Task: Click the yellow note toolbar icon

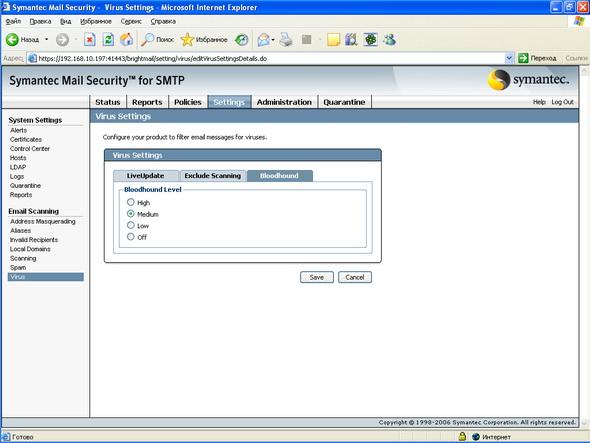Action: pos(333,40)
